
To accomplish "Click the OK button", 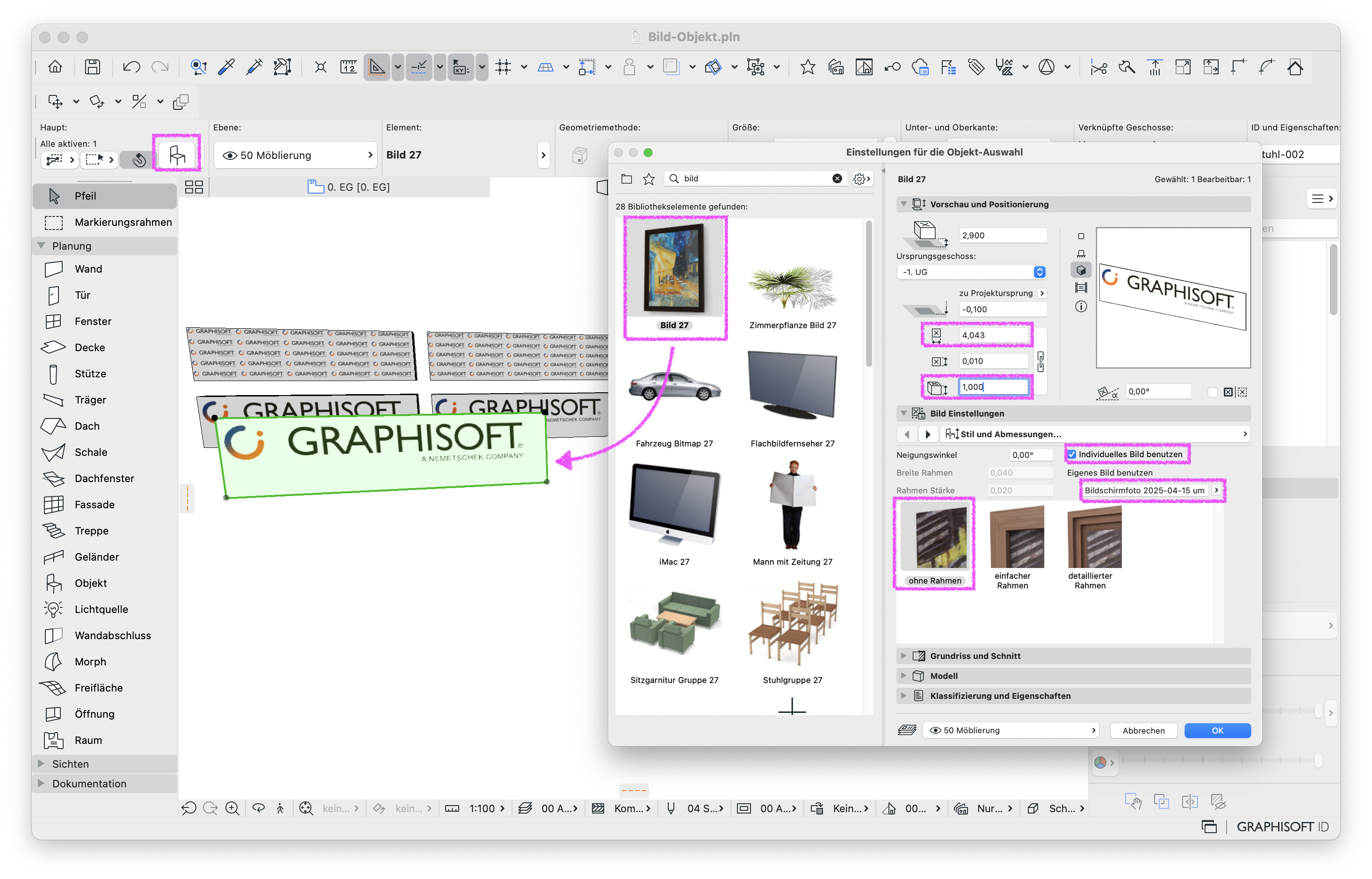I will click(1217, 731).
